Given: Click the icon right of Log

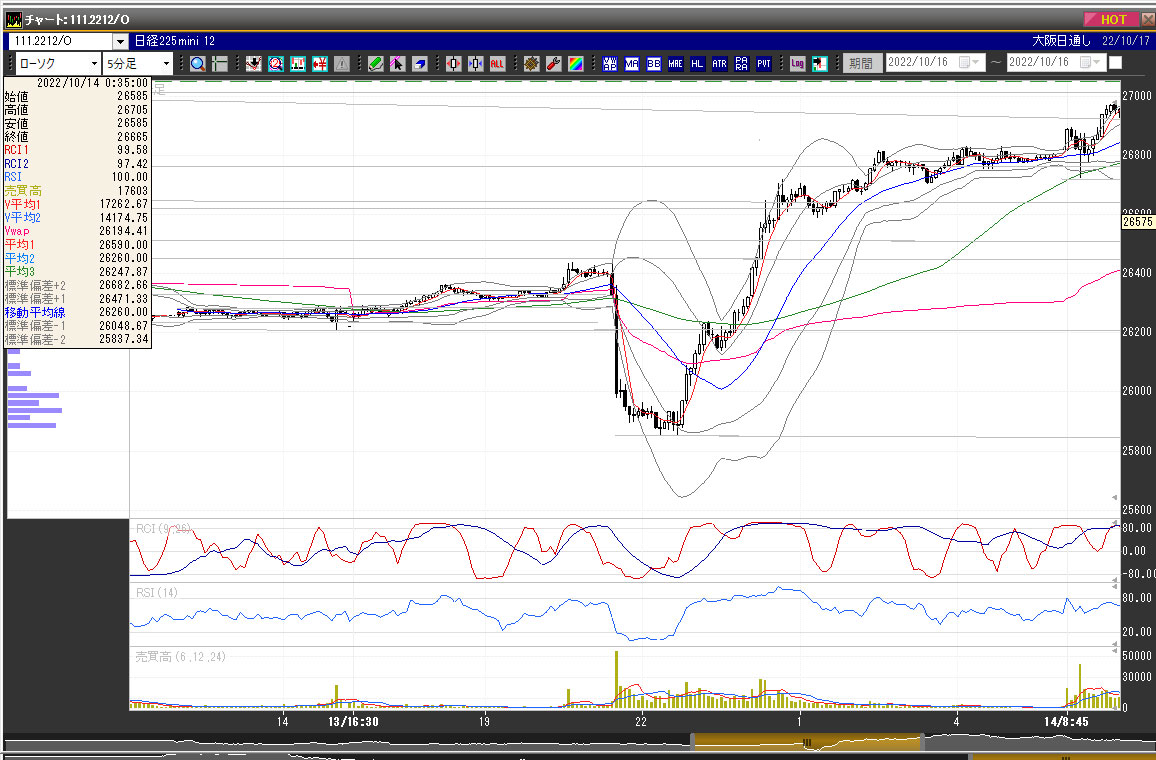Looking at the screenshot, I should point(820,64).
